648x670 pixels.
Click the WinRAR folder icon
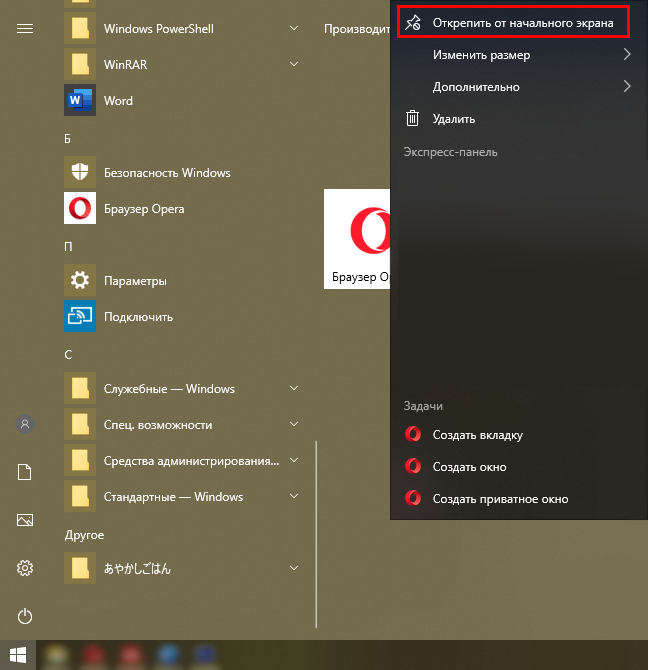(80, 64)
